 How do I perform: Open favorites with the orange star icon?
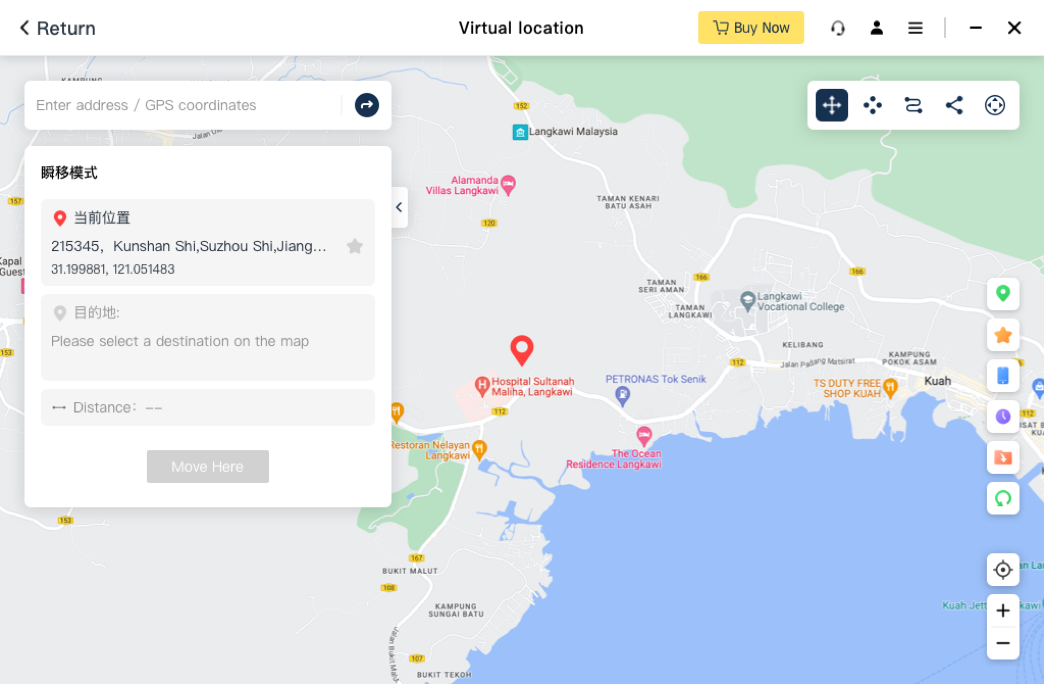click(x=1003, y=335)
